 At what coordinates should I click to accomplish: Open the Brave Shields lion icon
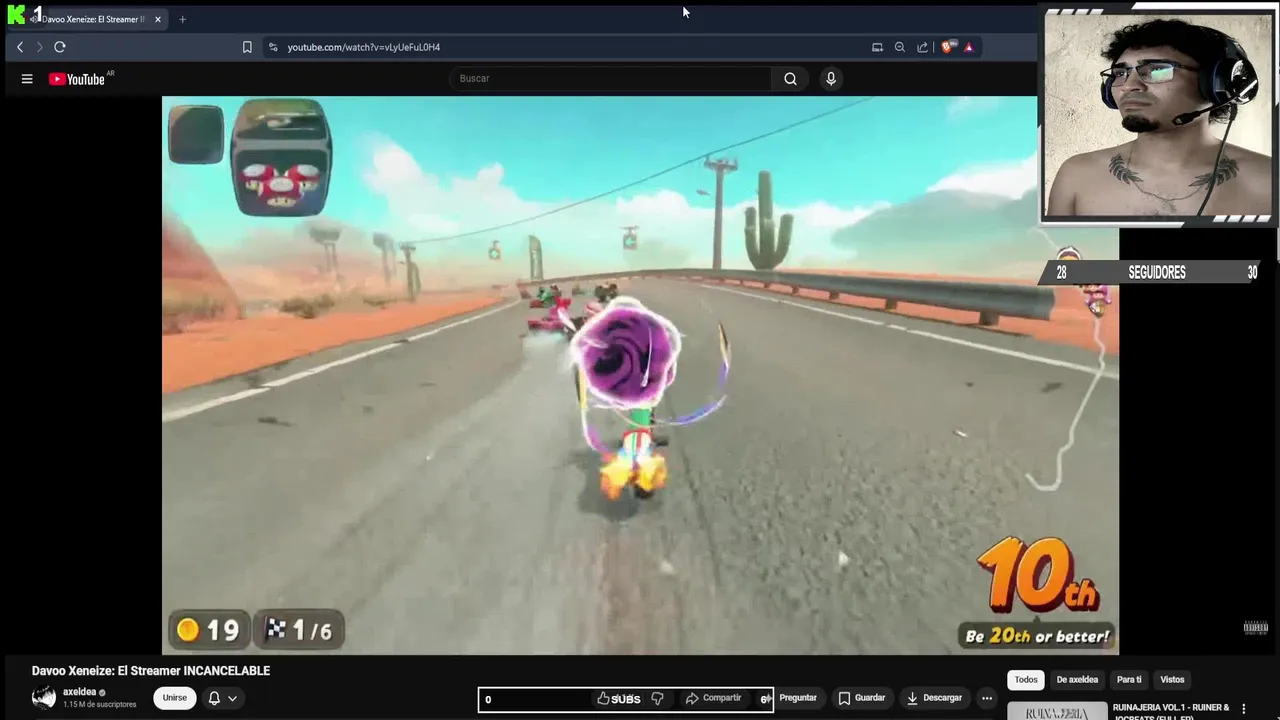948,47
